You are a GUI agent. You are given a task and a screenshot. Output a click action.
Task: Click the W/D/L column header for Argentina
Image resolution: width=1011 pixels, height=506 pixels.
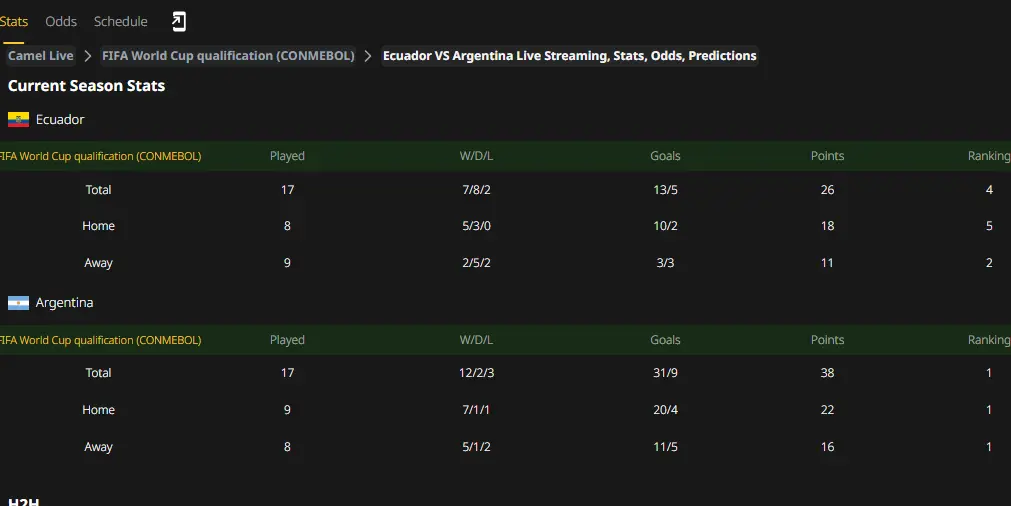[x=476, y=340]
